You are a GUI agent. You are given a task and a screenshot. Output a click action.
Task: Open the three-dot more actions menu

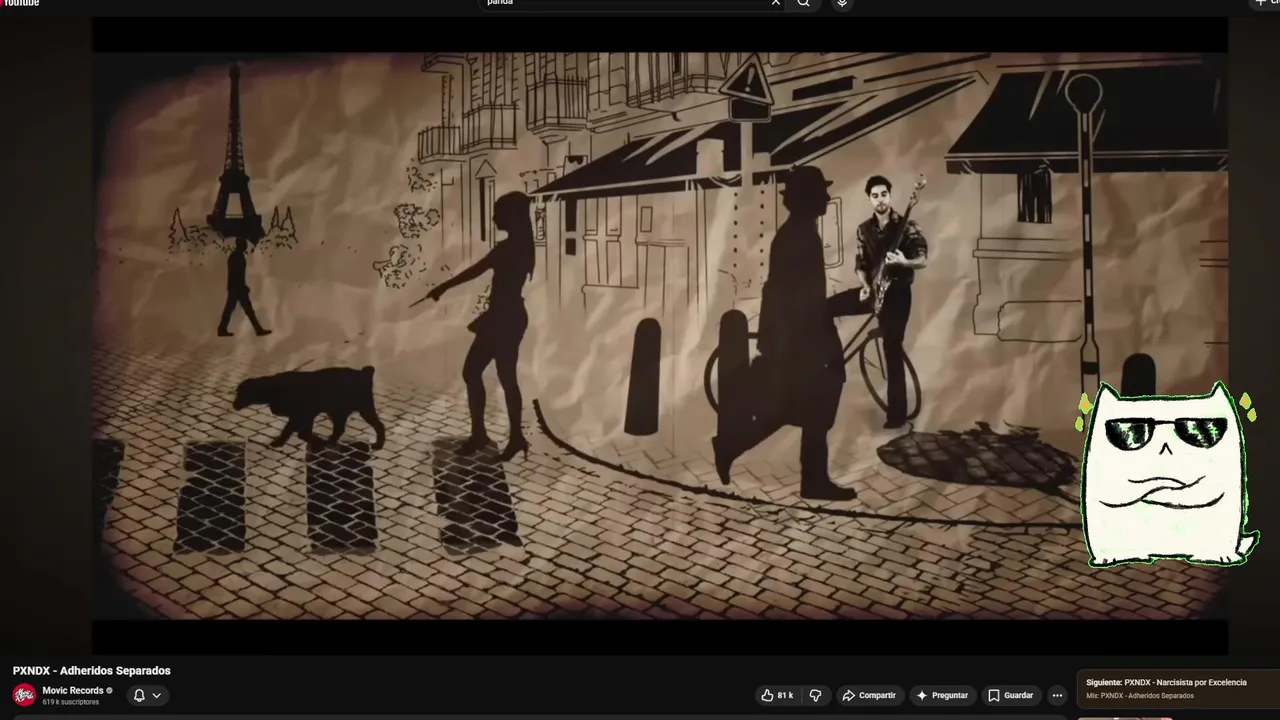(1057, 695)
